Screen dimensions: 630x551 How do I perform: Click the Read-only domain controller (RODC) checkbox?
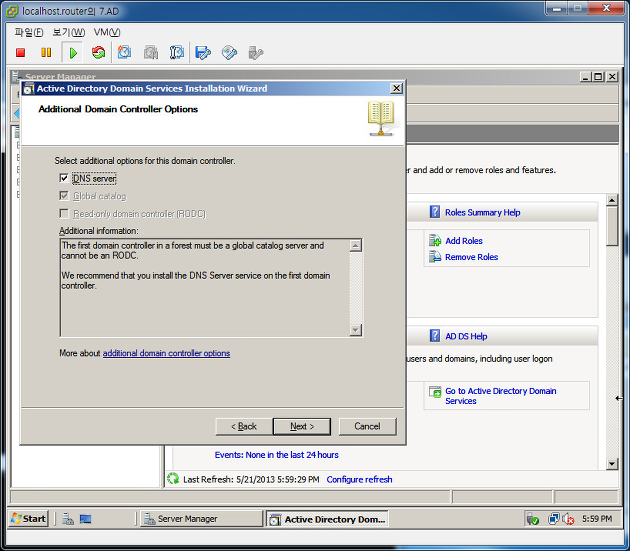click(x=64, y=213)
